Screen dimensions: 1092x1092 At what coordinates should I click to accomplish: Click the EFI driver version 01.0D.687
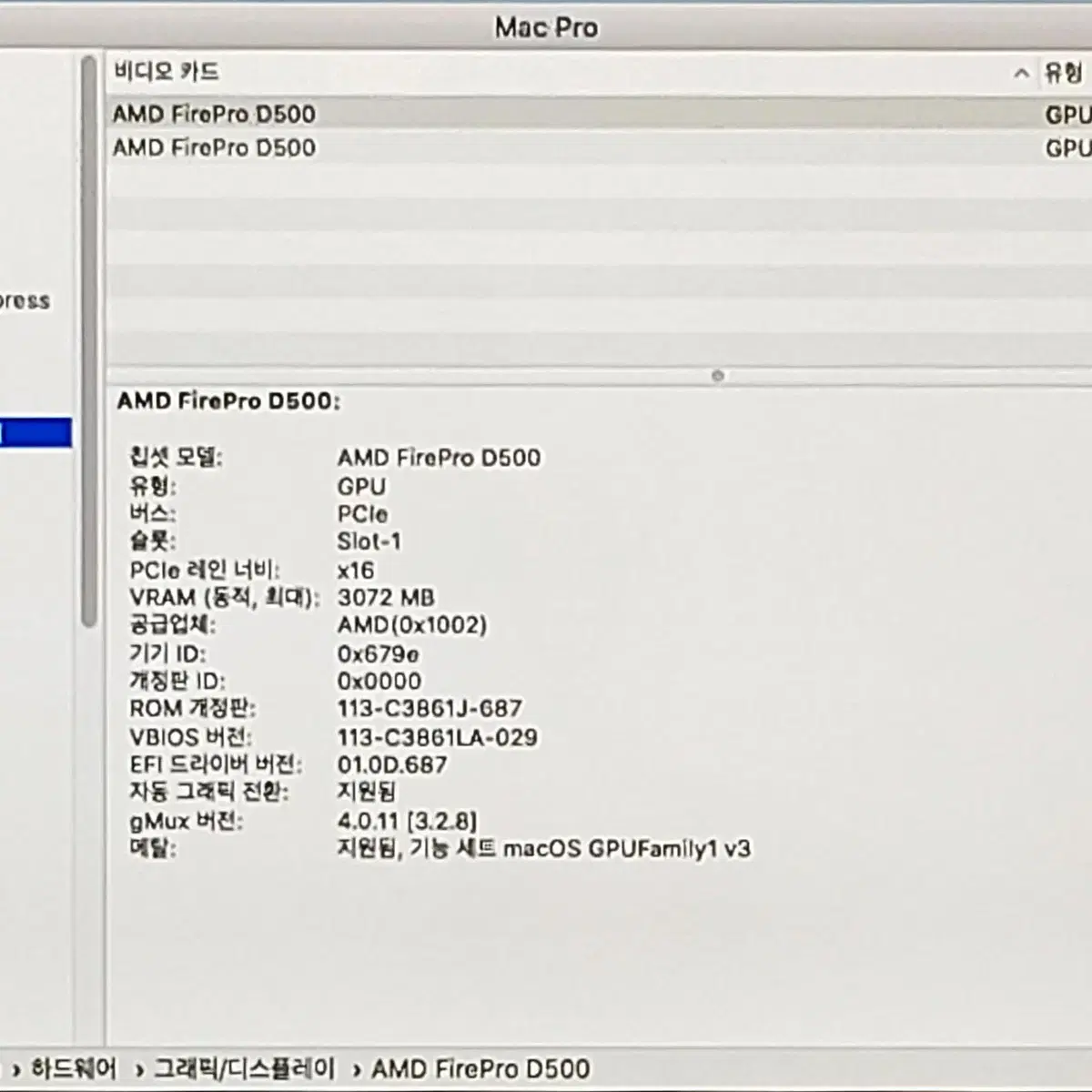pyautogui.click(x=391, y=764)
